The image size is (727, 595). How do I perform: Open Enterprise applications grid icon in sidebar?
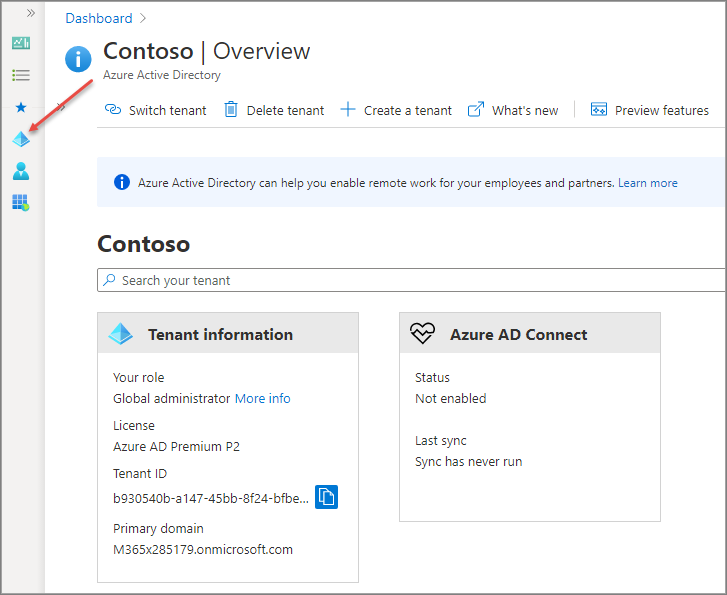(21, 203)
